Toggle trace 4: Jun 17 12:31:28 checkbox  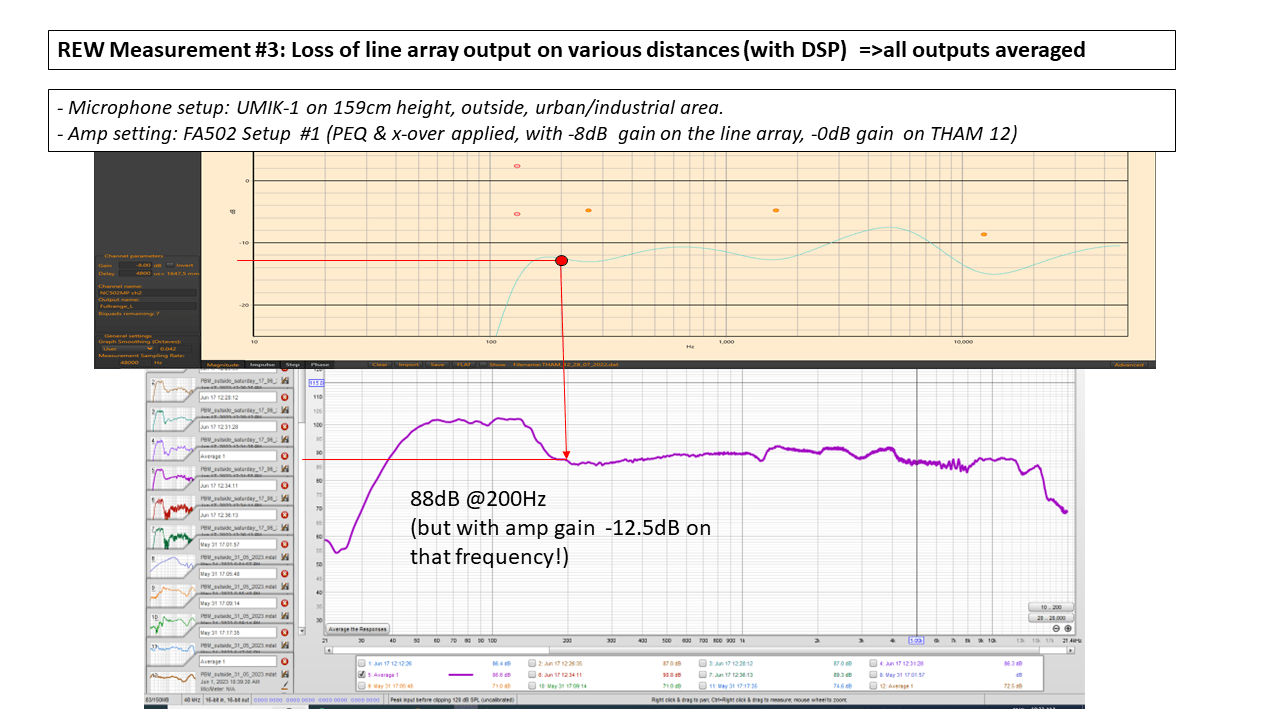pyautogui.click(x=873, y=663)
